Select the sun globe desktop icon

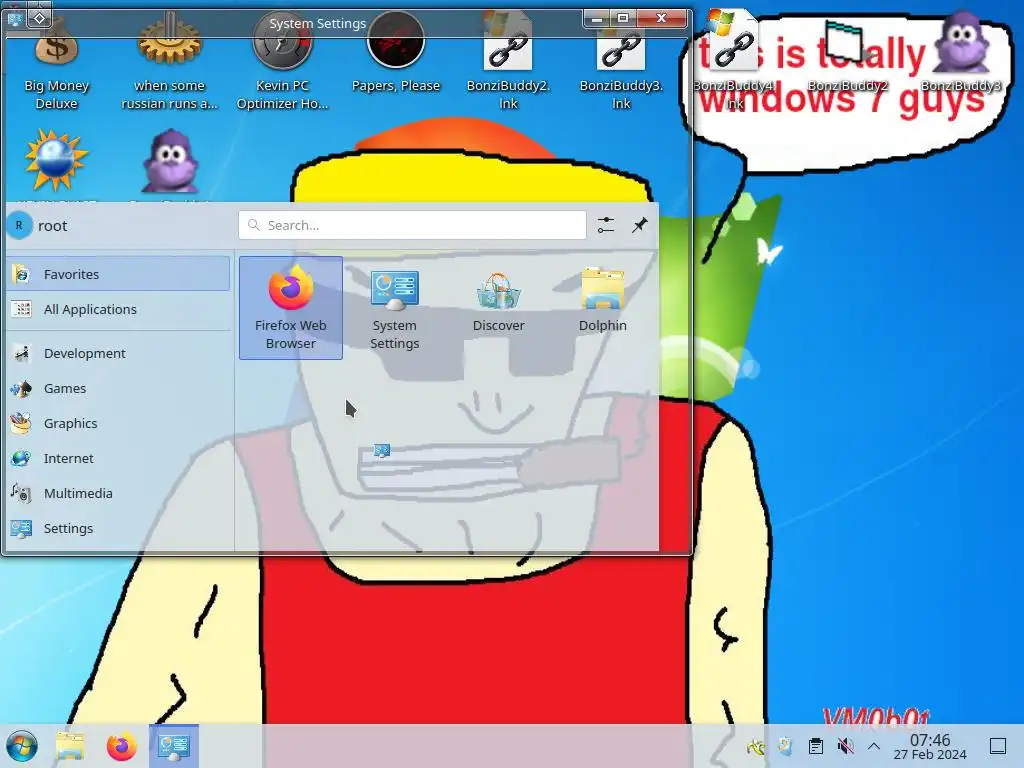[x=56, y=161]
